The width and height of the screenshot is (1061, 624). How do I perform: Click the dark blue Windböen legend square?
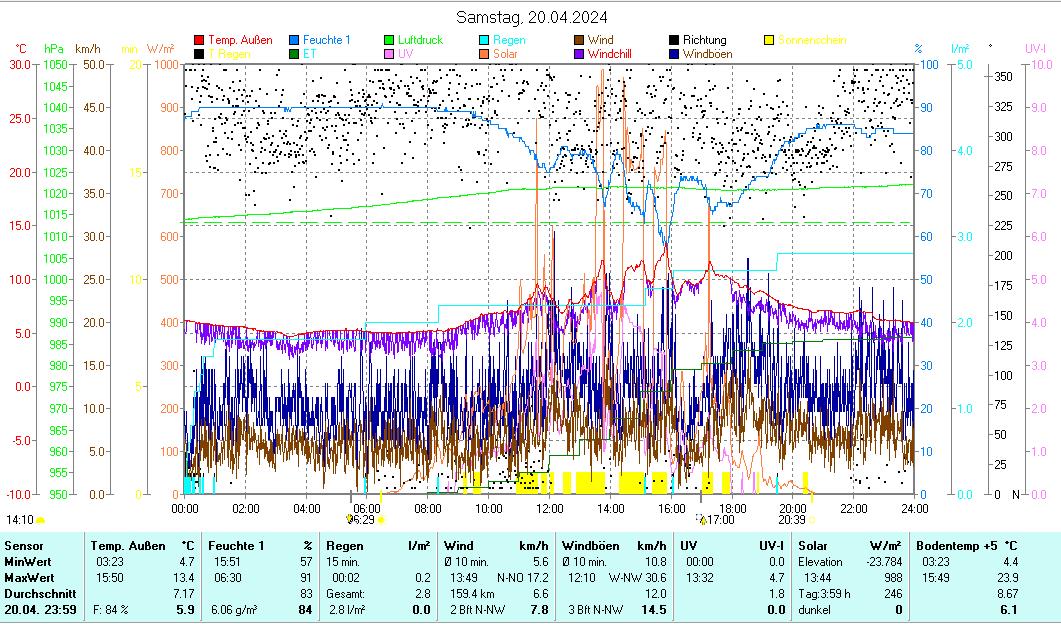[x=675, y=54]
